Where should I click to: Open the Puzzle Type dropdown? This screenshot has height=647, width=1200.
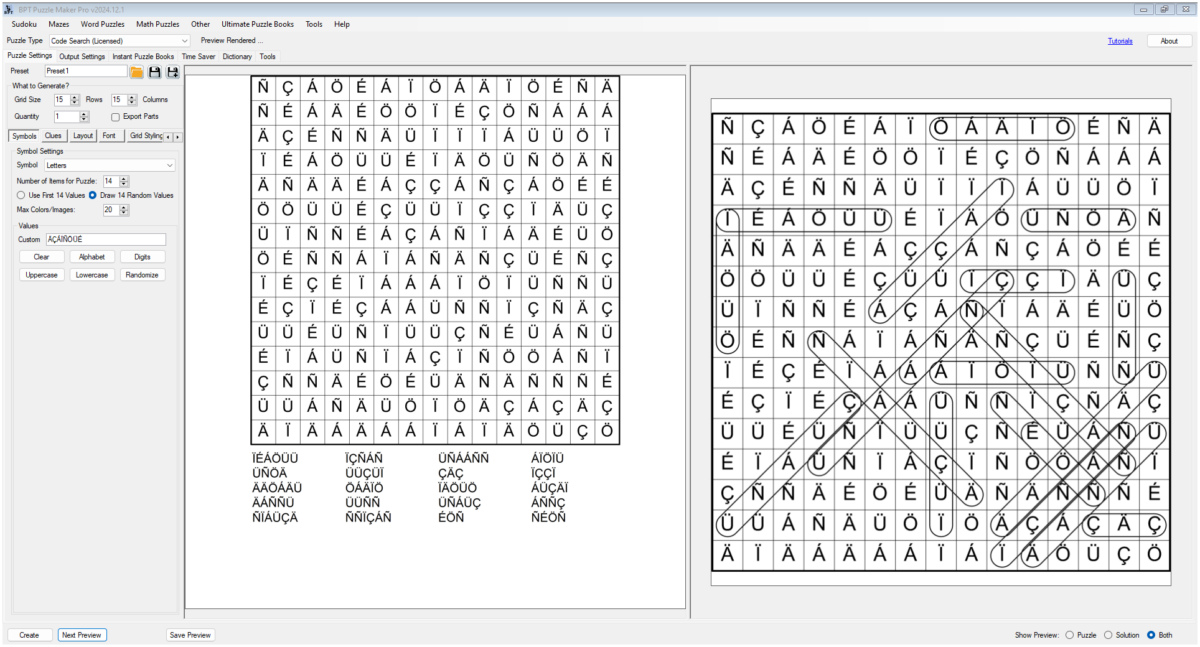tap(119, 41)
